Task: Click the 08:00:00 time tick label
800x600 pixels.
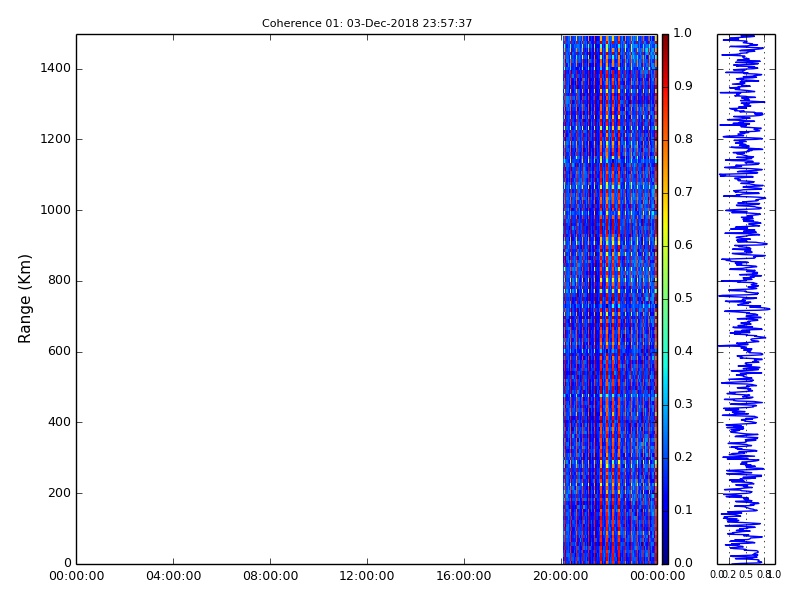Action: [270, 576]
